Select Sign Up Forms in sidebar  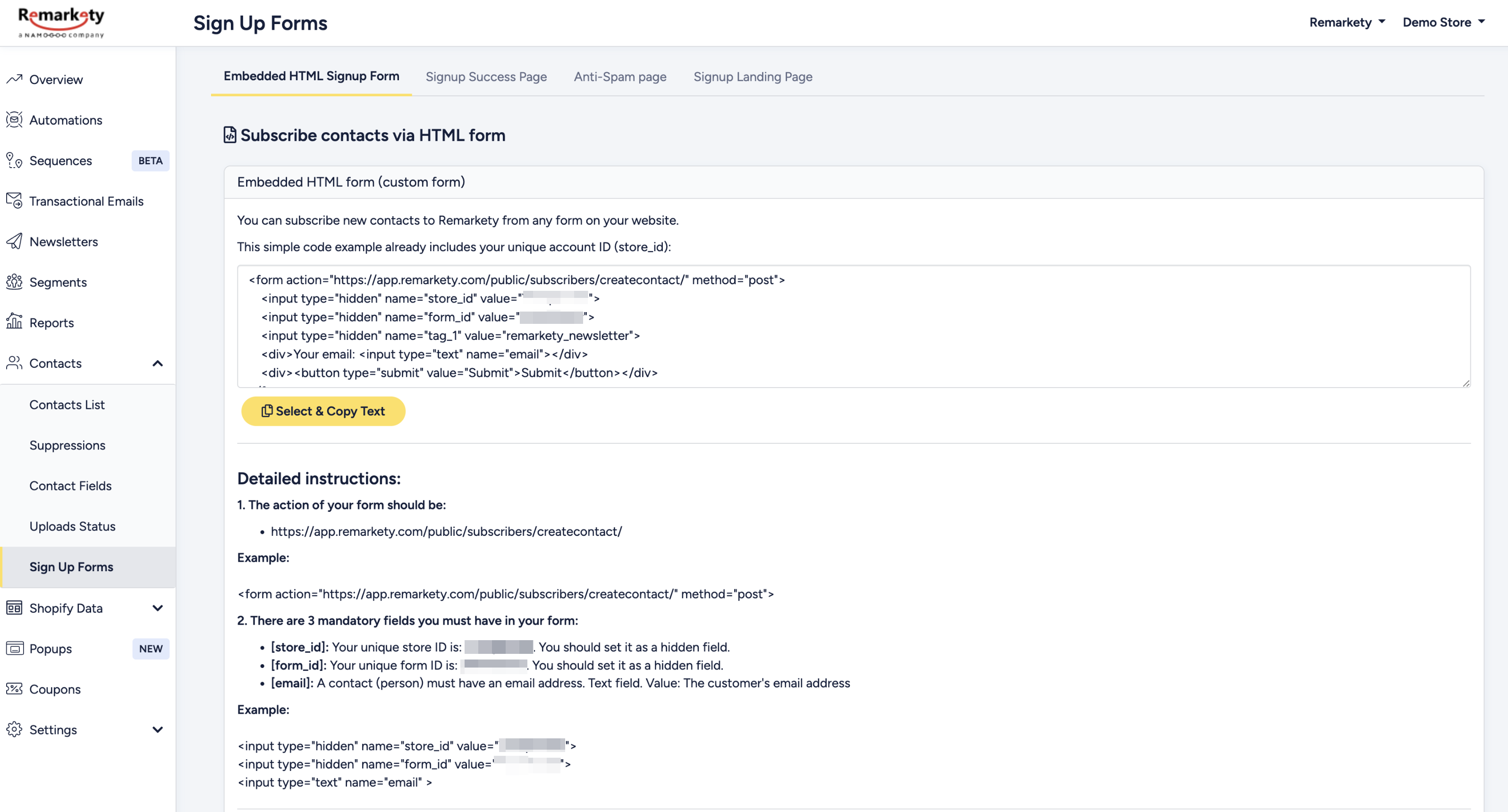(88, 567)
